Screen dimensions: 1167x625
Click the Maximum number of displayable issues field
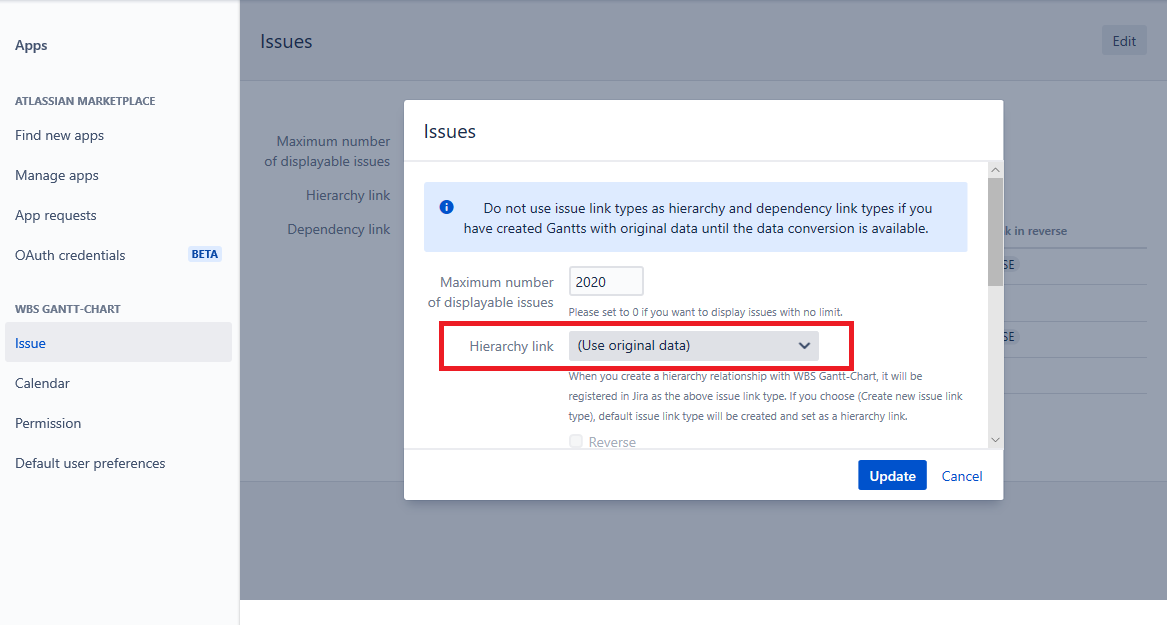(x=606, y=282)
